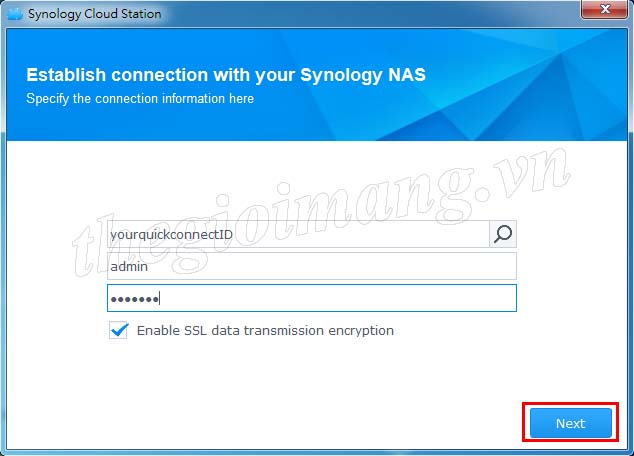Click the 'Synology Cloud Station' window title text

click(x=95, y=14)
